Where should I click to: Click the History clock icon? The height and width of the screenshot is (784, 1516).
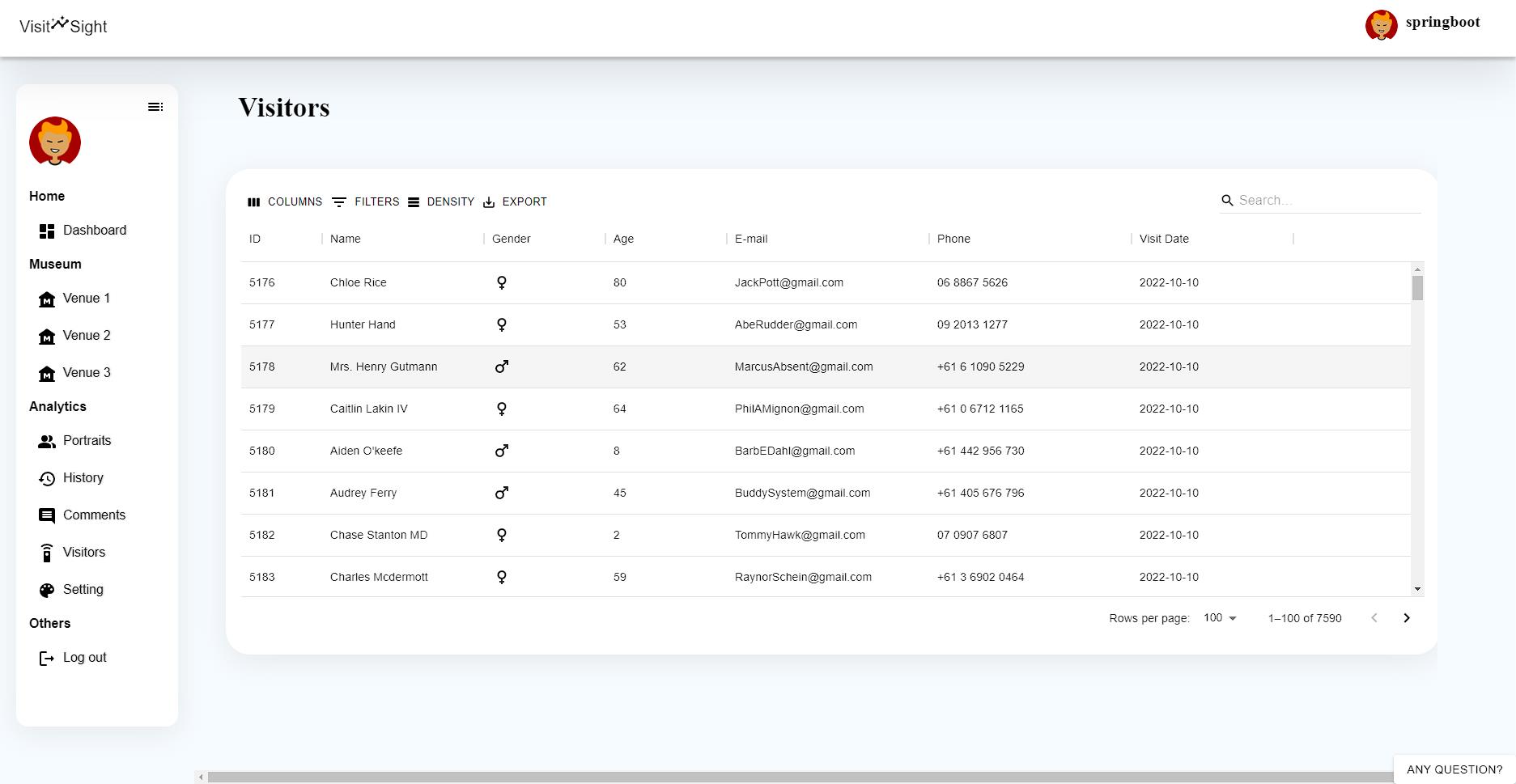[46, 477]
